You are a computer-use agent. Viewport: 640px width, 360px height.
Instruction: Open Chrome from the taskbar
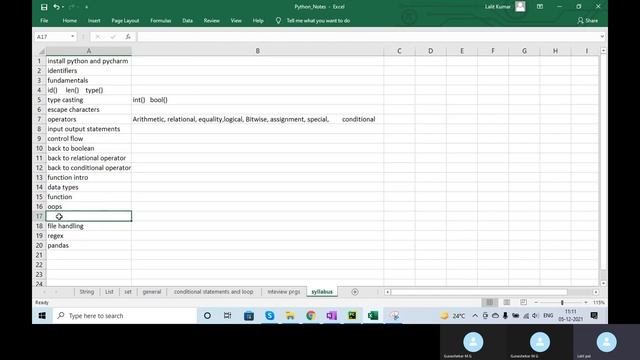pos(311,316)
